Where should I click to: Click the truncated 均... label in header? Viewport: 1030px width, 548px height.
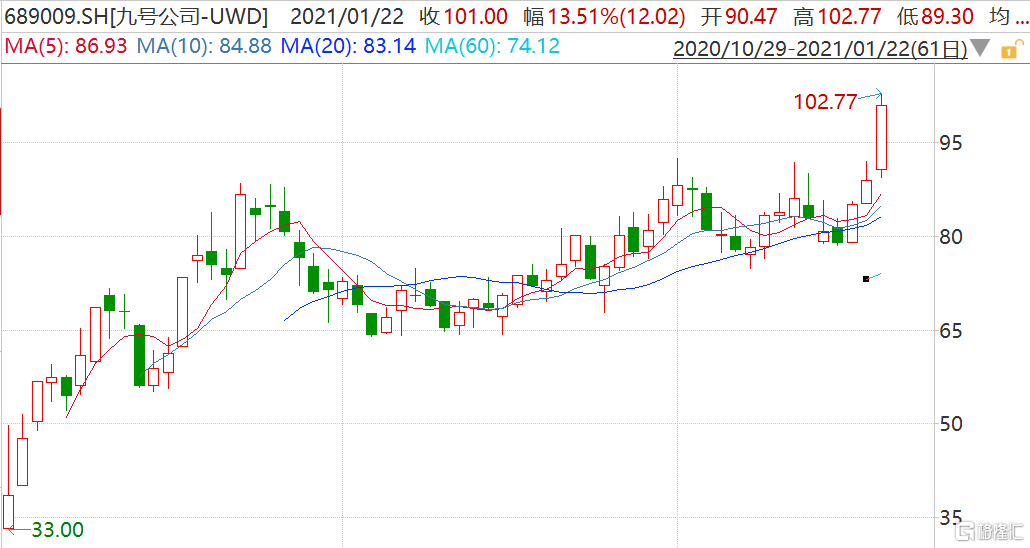click(1008, 16)
